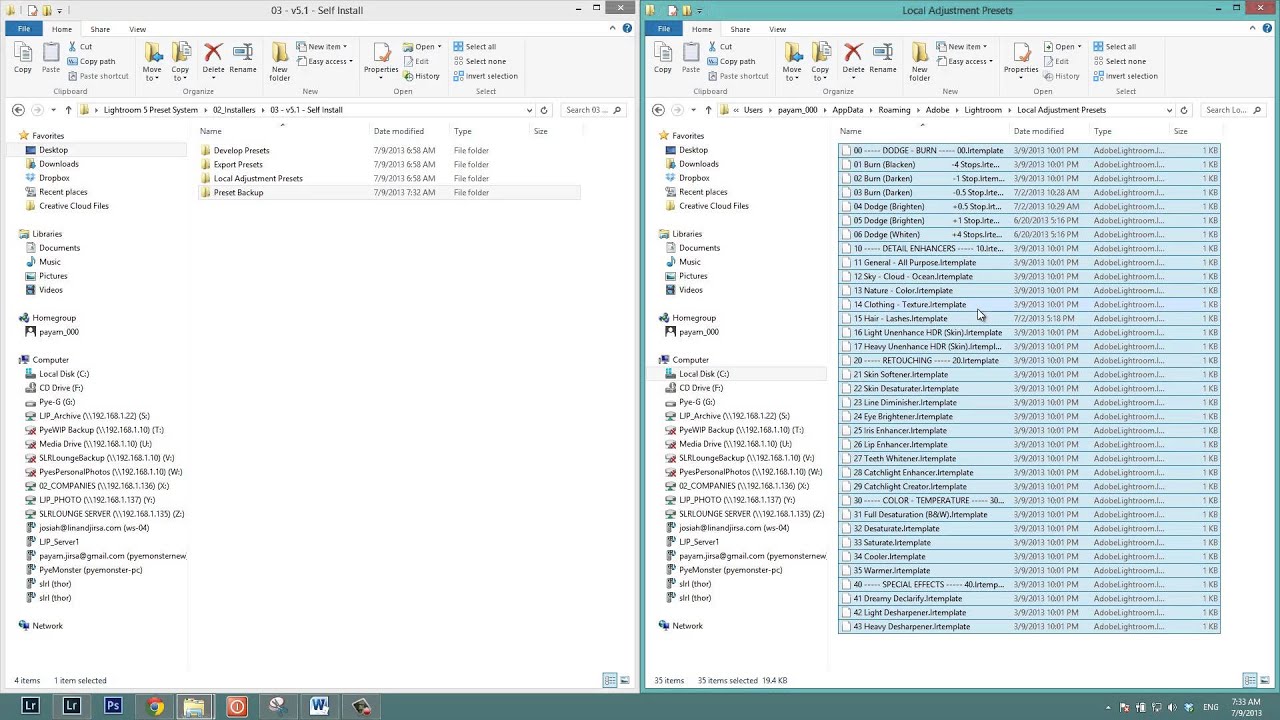Open File tab in right window
1280x720 pixels.
[663, 29]
